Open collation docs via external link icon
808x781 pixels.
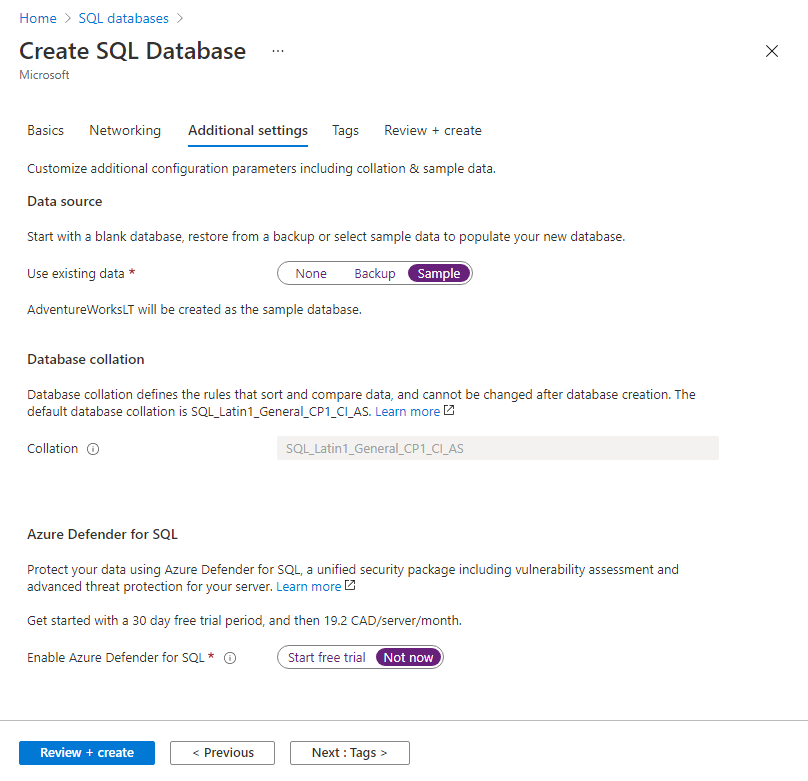point(450,411)
